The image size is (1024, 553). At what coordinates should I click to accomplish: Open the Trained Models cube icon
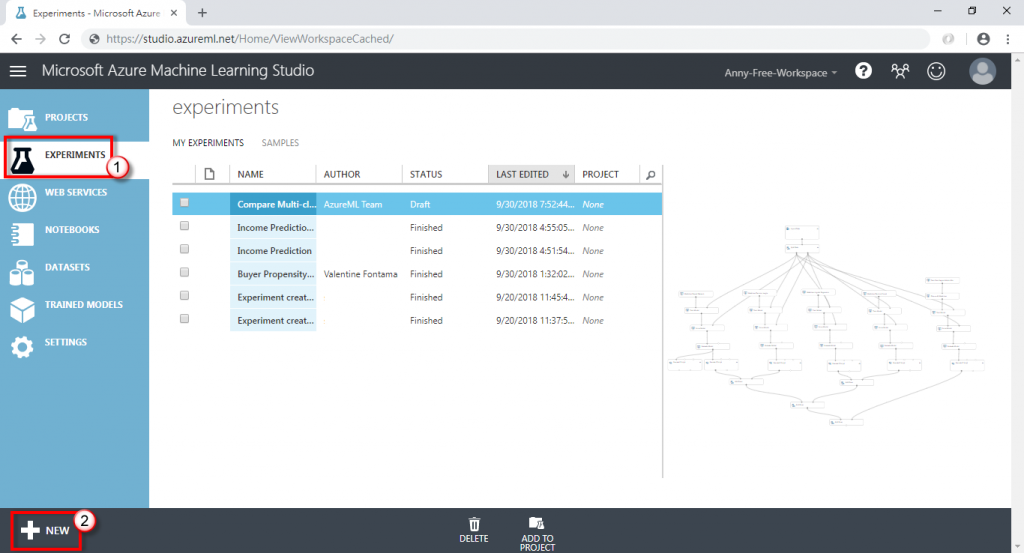[22, 310]
